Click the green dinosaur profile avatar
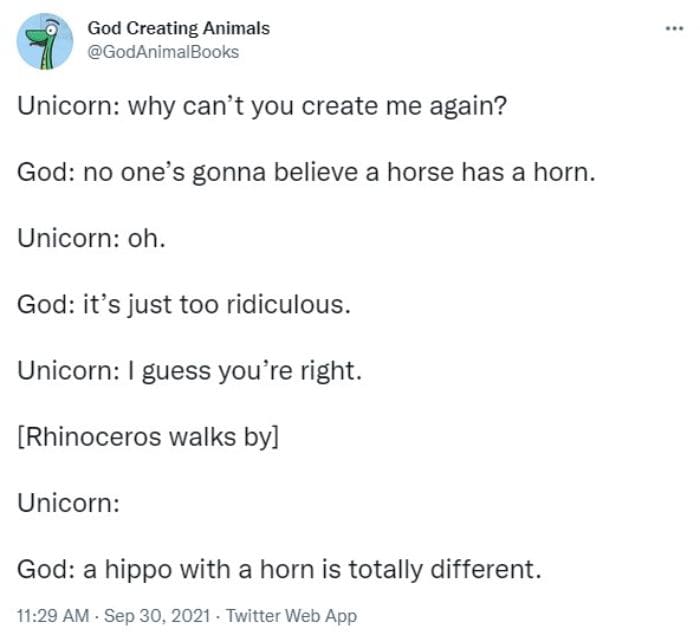 point(45,42)
